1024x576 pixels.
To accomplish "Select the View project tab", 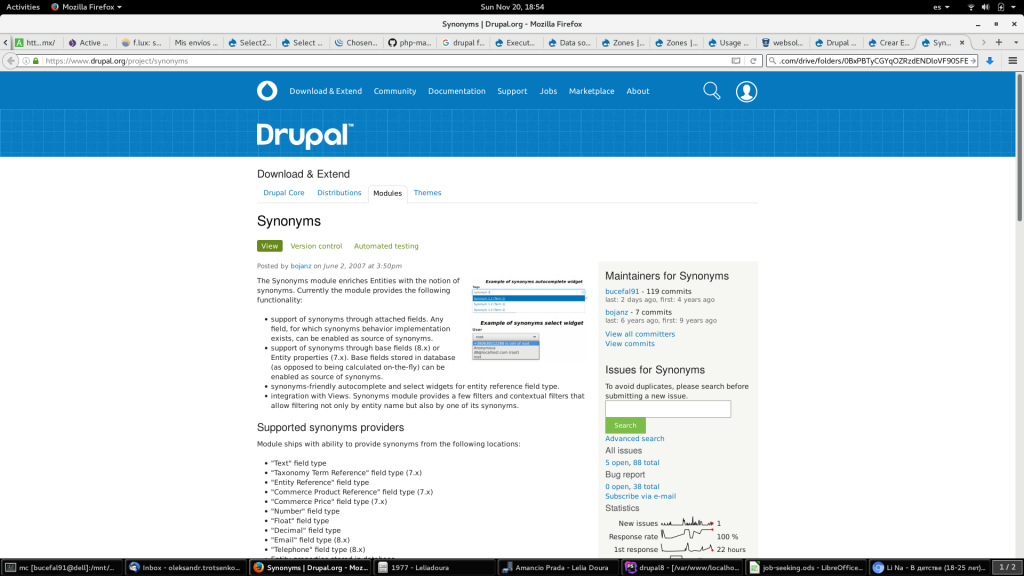I will 269,246.
